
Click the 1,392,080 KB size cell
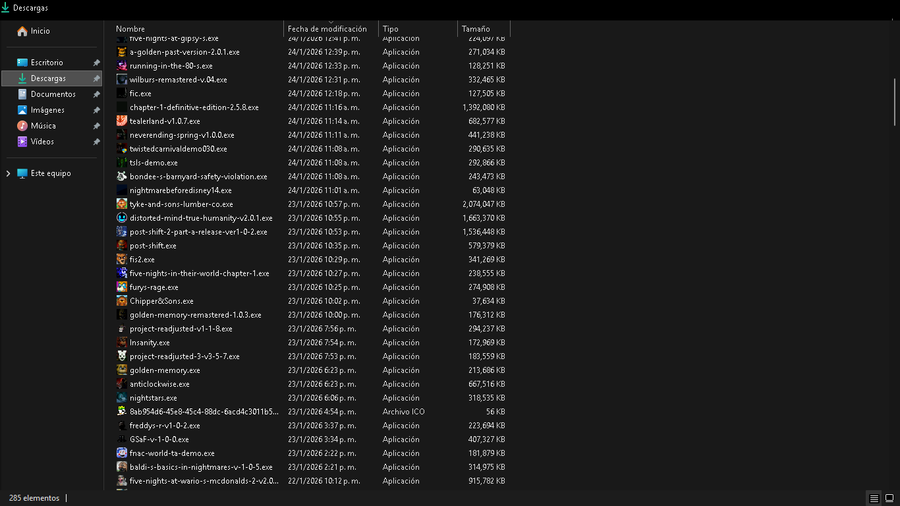click(x=483, y=107)
